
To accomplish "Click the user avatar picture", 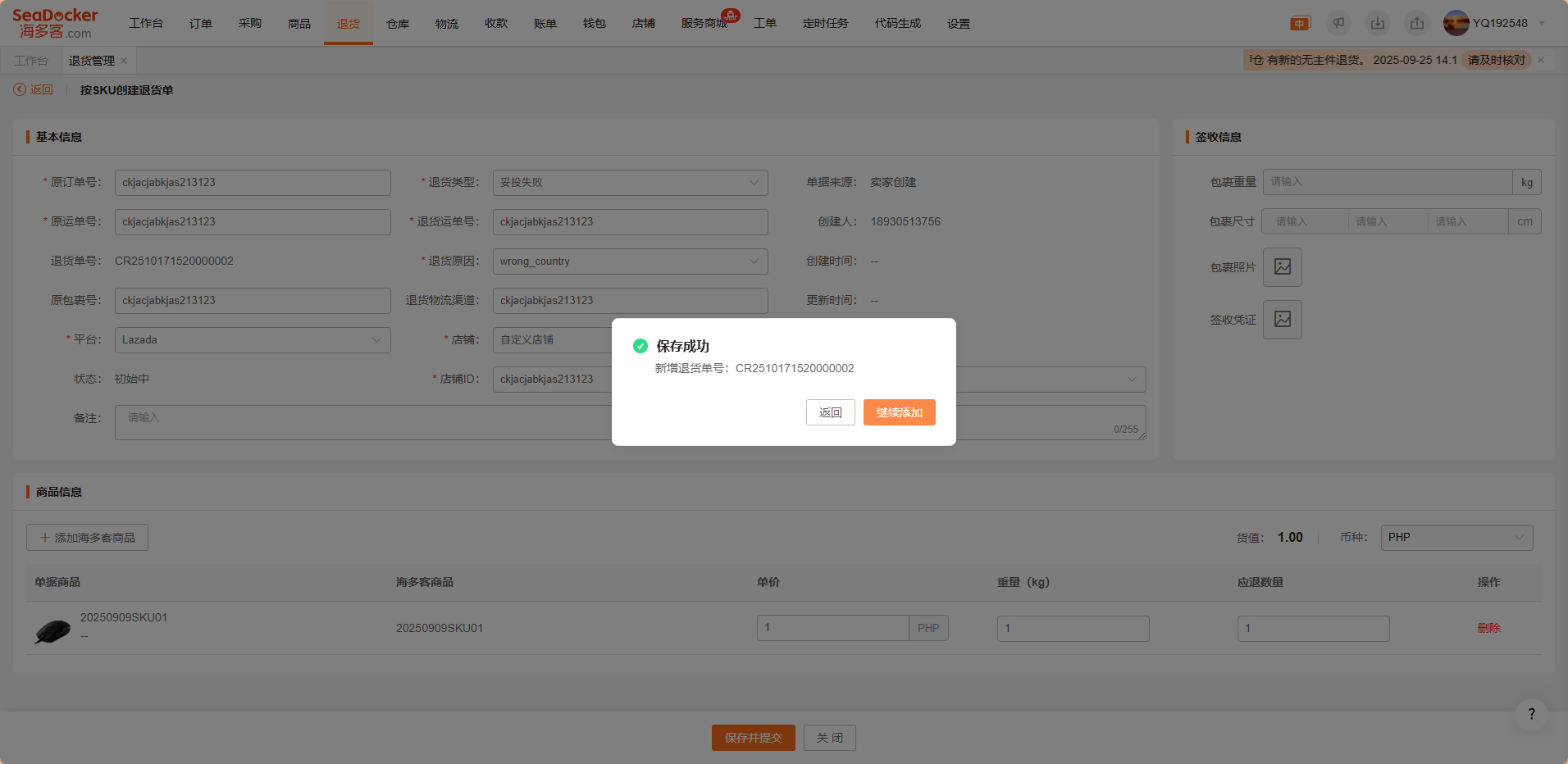I will point(1456,23).
